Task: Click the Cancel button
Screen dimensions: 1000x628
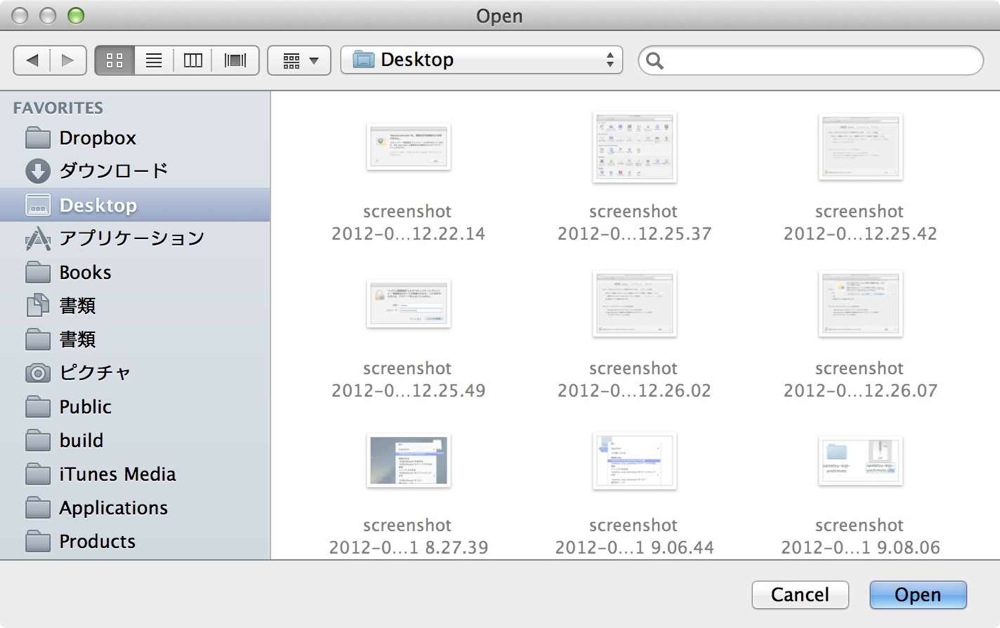Action: pyautogui.click(x=800, y=594)
